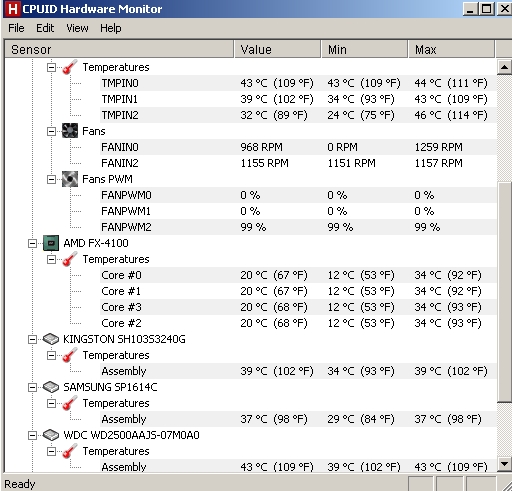This screenshot has width=512, height=491.
Task: Click thermometer icon under AMD FX-4100
Action: [70, 259]
